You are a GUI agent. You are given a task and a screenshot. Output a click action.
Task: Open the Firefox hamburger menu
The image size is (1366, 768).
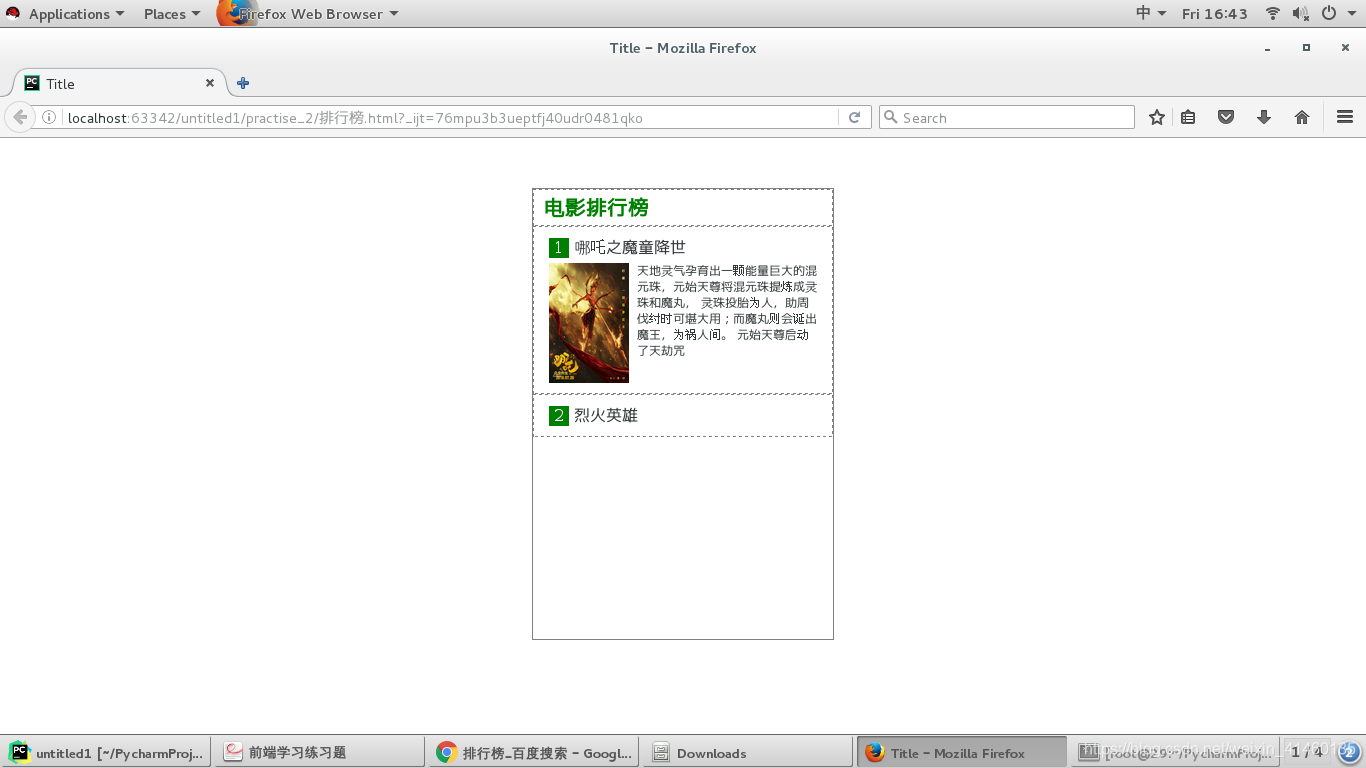[x=1345, y=118]
